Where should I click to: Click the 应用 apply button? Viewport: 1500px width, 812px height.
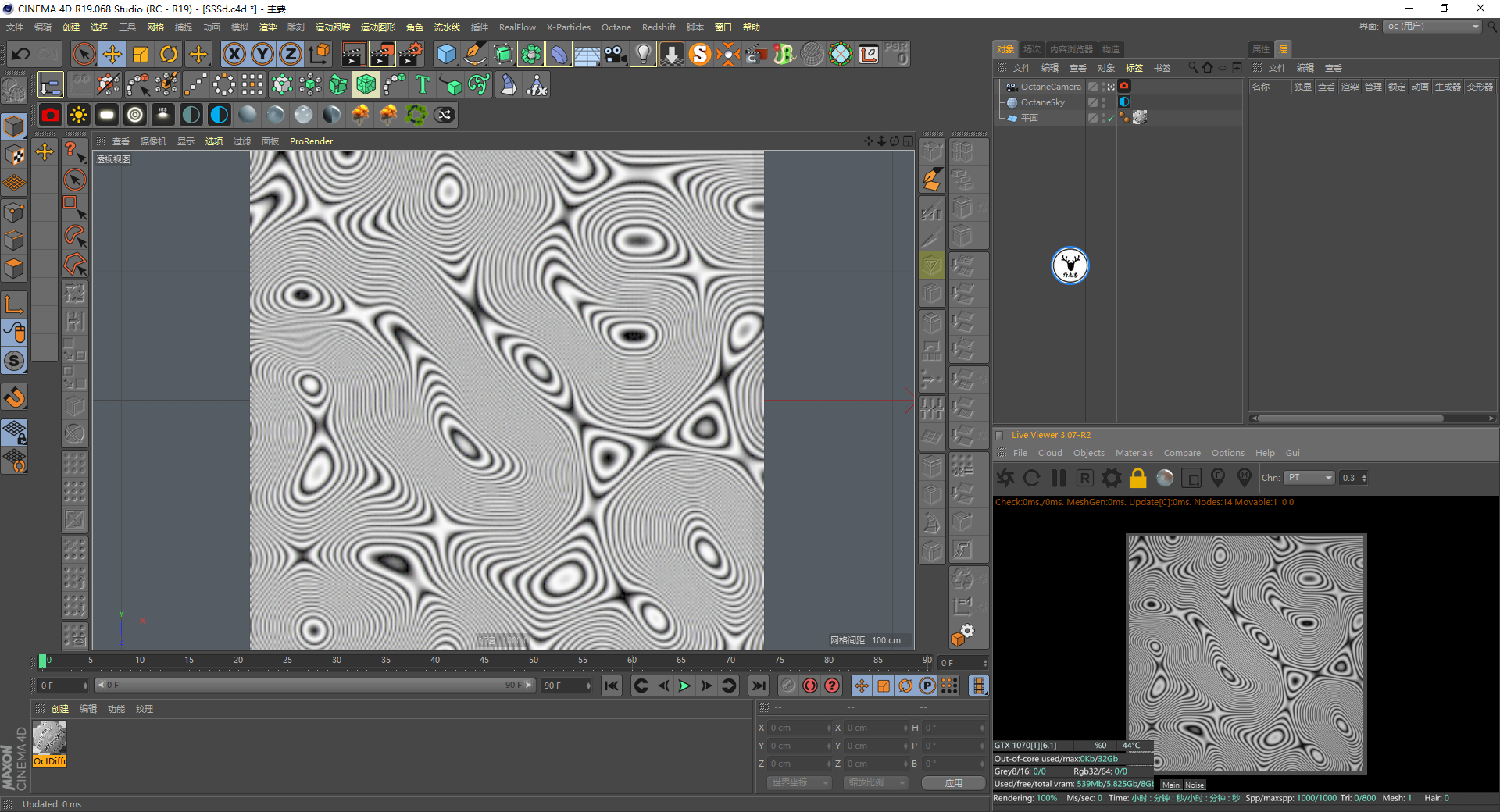coord(953,782)
